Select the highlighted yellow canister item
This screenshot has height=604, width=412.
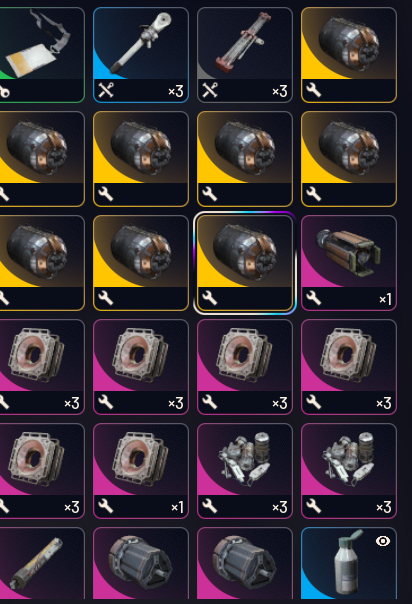point(245,263)
